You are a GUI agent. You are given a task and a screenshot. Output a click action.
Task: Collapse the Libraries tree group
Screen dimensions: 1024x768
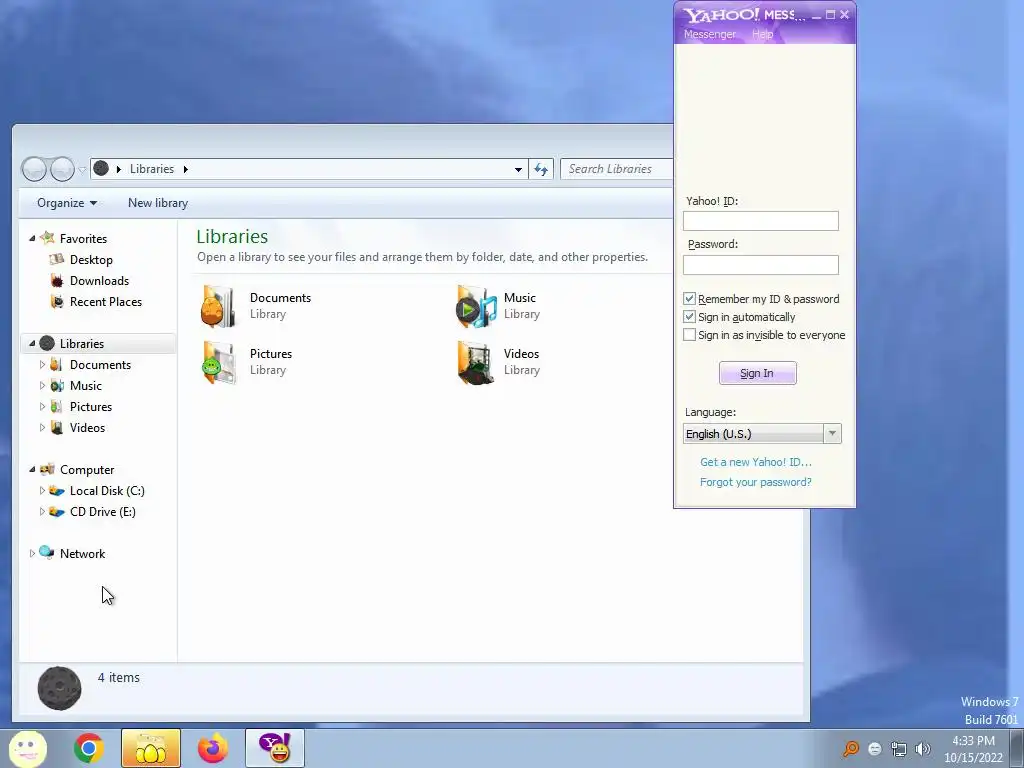point(32,344)
